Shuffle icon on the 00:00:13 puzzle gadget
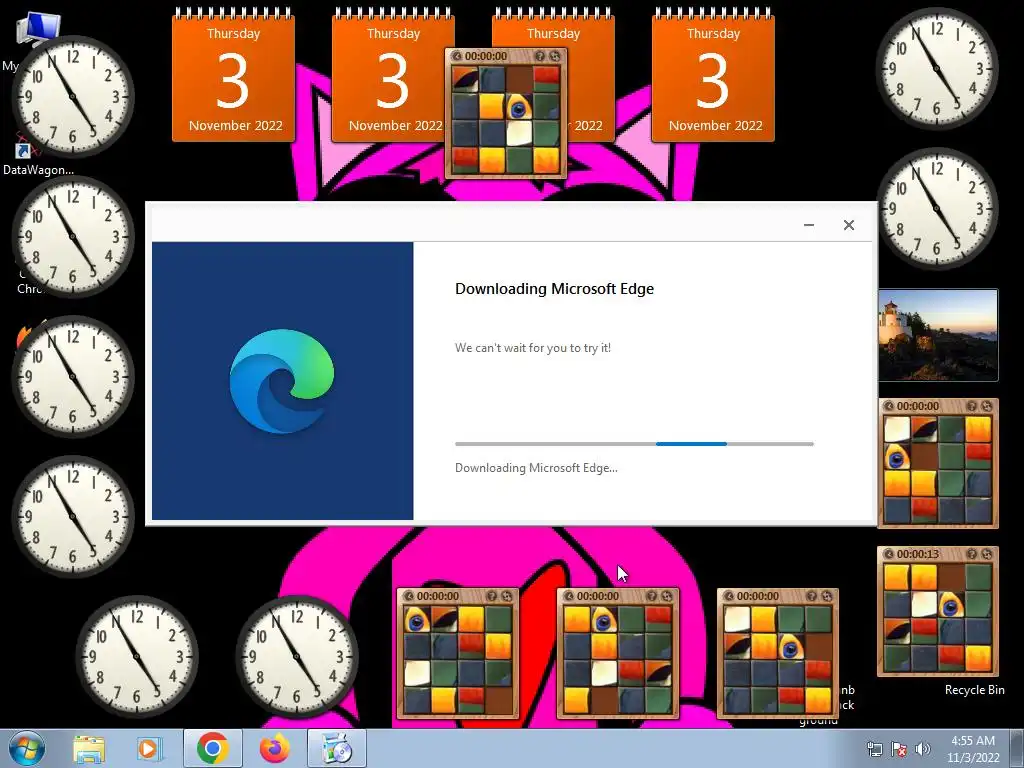 coord(987,554)
